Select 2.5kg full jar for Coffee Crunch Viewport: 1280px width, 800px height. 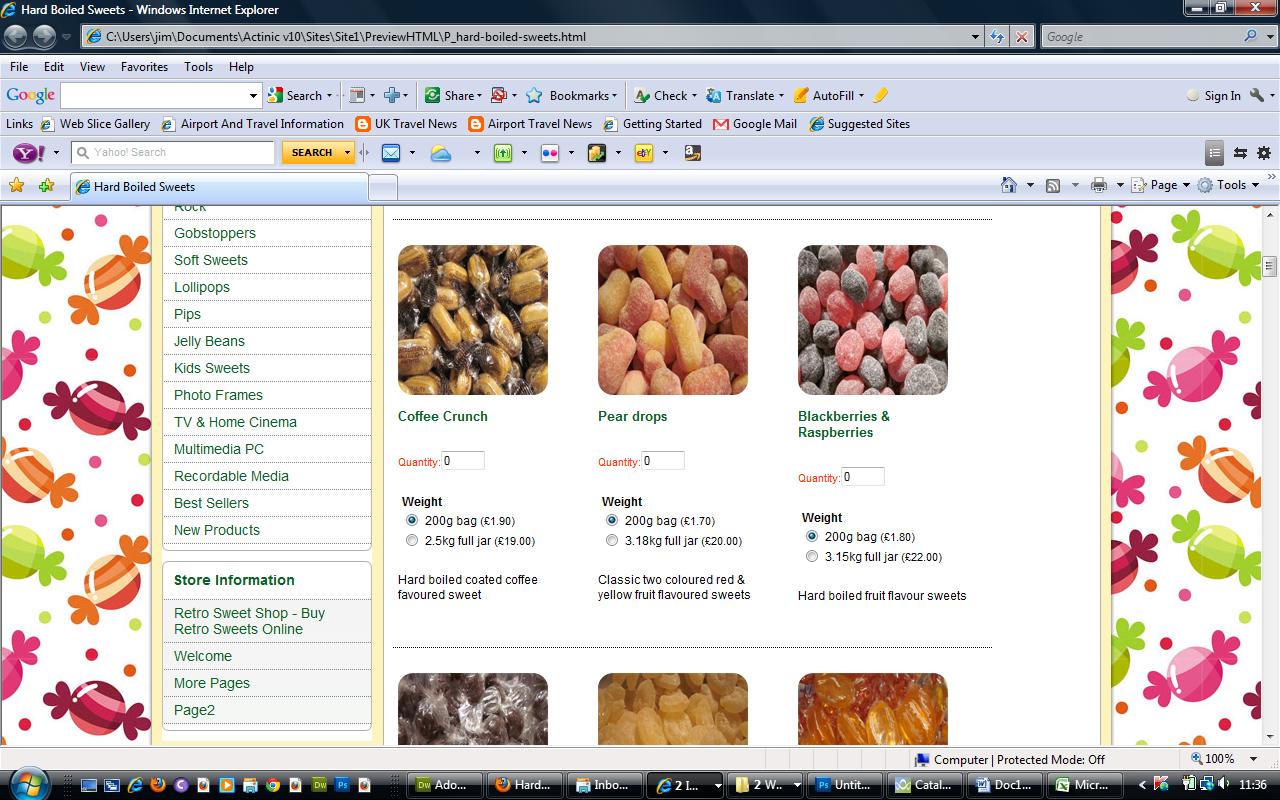point(412,541)
